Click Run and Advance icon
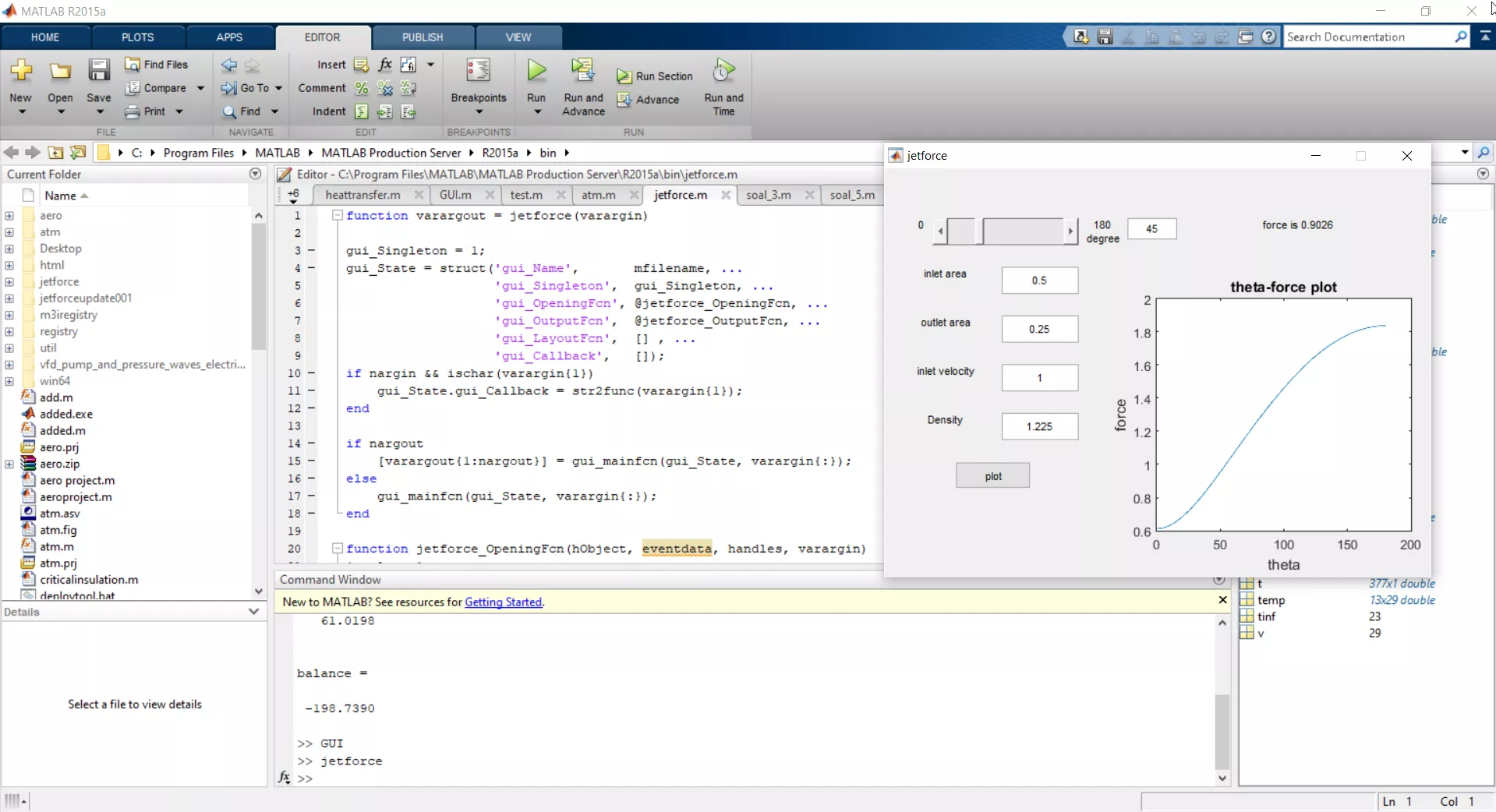The width and height of the screenshot is (1496, 812). point(582,70)
